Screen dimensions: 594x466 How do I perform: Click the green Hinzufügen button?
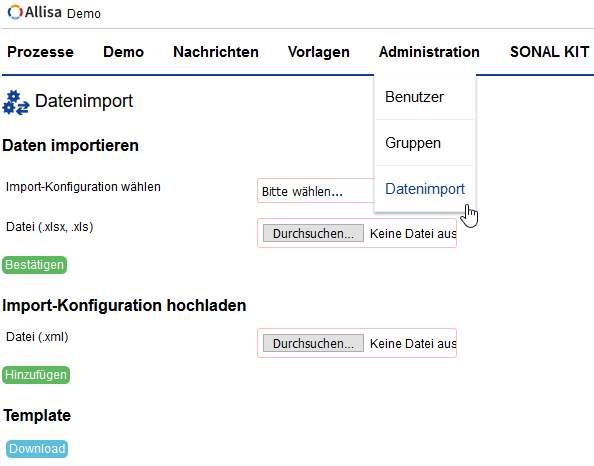(36, 375)
